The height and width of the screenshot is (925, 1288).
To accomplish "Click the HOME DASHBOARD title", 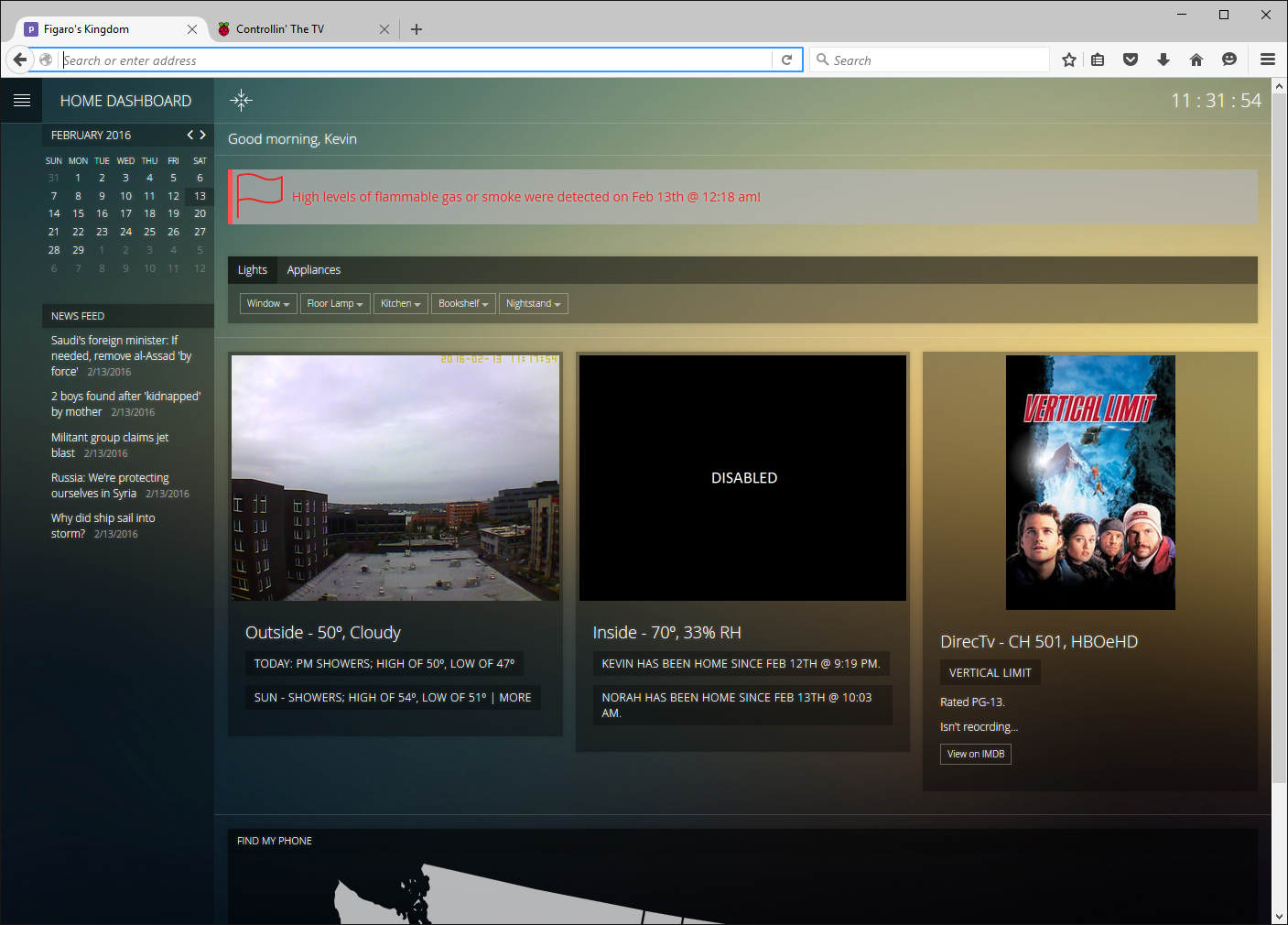I will 125,101.
